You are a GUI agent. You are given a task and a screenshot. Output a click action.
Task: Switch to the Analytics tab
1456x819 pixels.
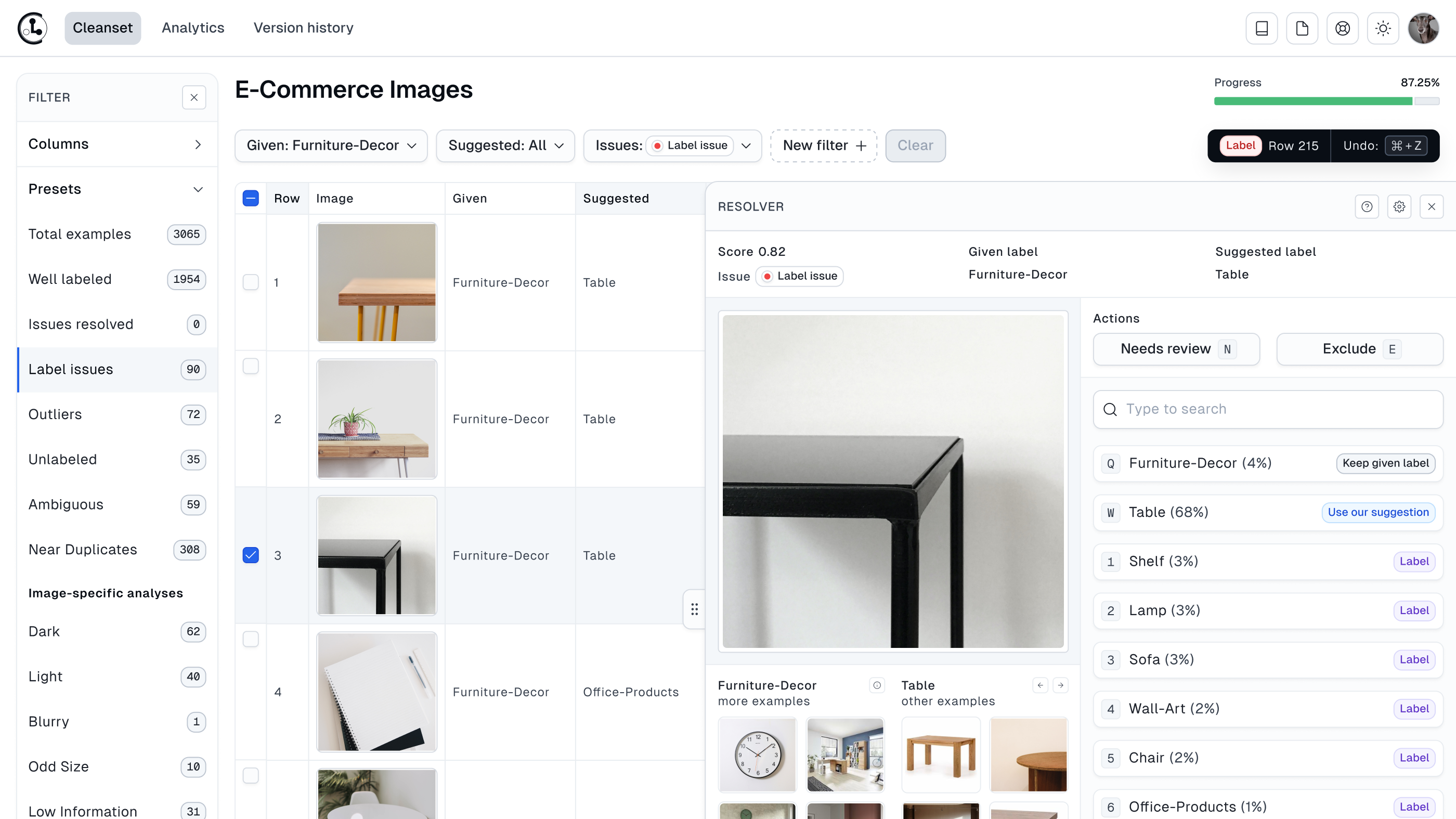tap(193, 28)
